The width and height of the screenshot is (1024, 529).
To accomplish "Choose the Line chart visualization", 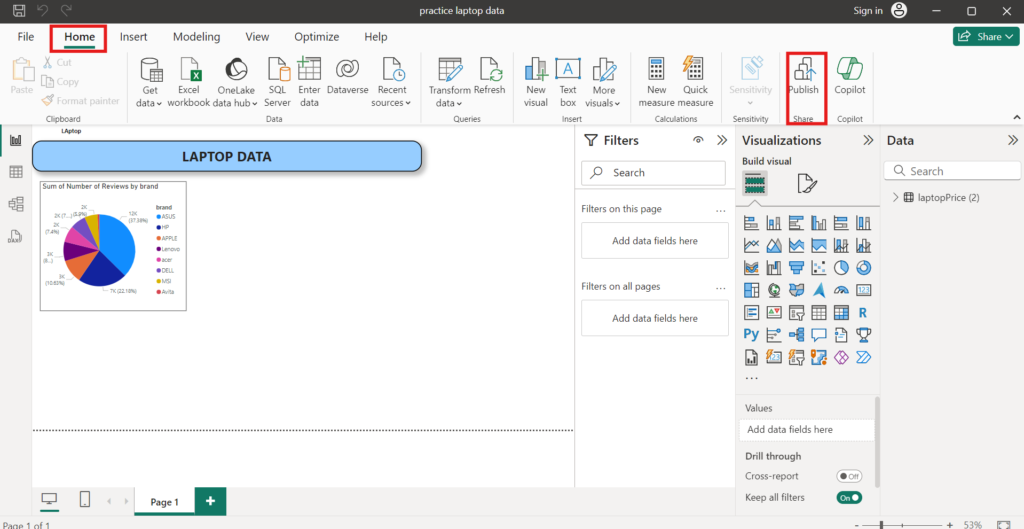I will coord(752,246).
